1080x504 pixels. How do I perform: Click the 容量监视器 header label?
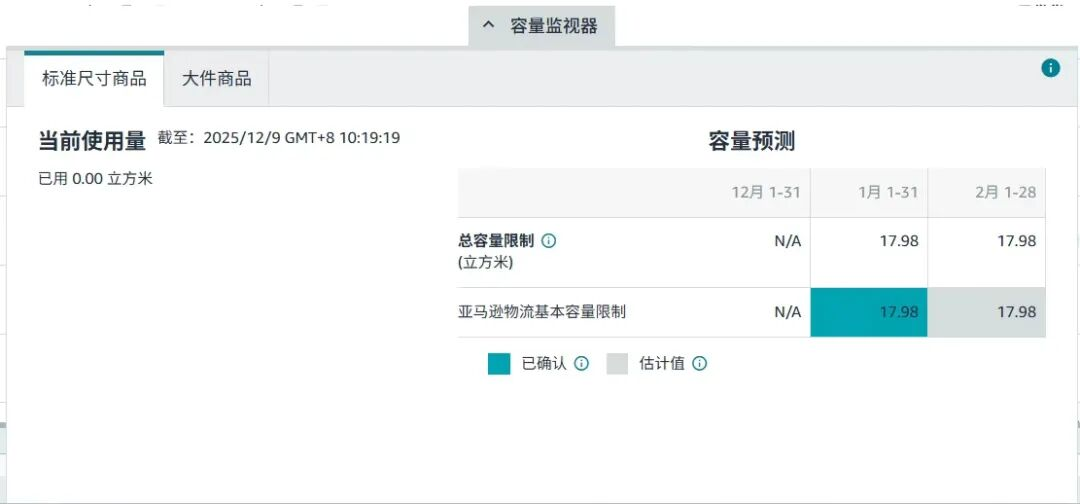[x=554, y=26]
